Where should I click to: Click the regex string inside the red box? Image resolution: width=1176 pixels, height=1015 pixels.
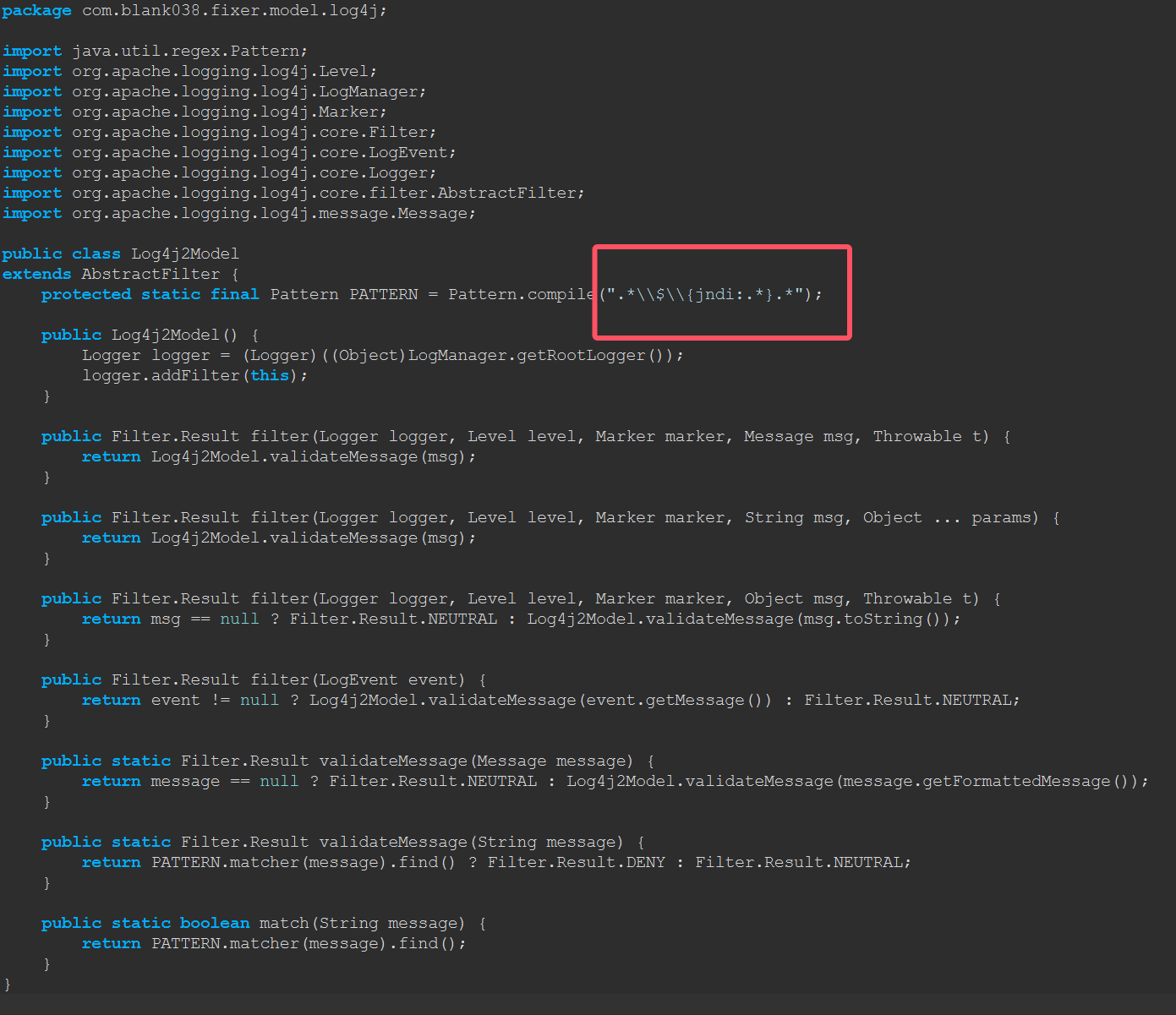click(705, 295)
